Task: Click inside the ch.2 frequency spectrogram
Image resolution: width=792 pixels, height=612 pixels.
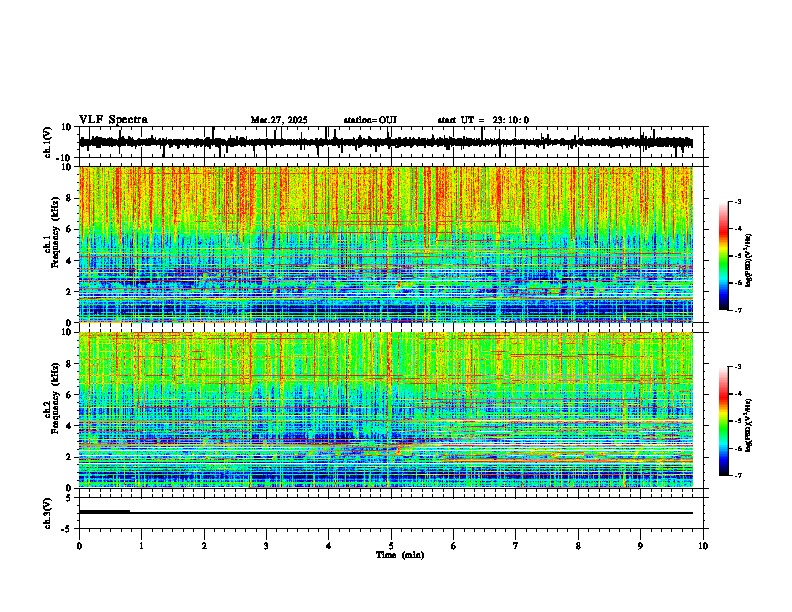Action: point(385,410)
